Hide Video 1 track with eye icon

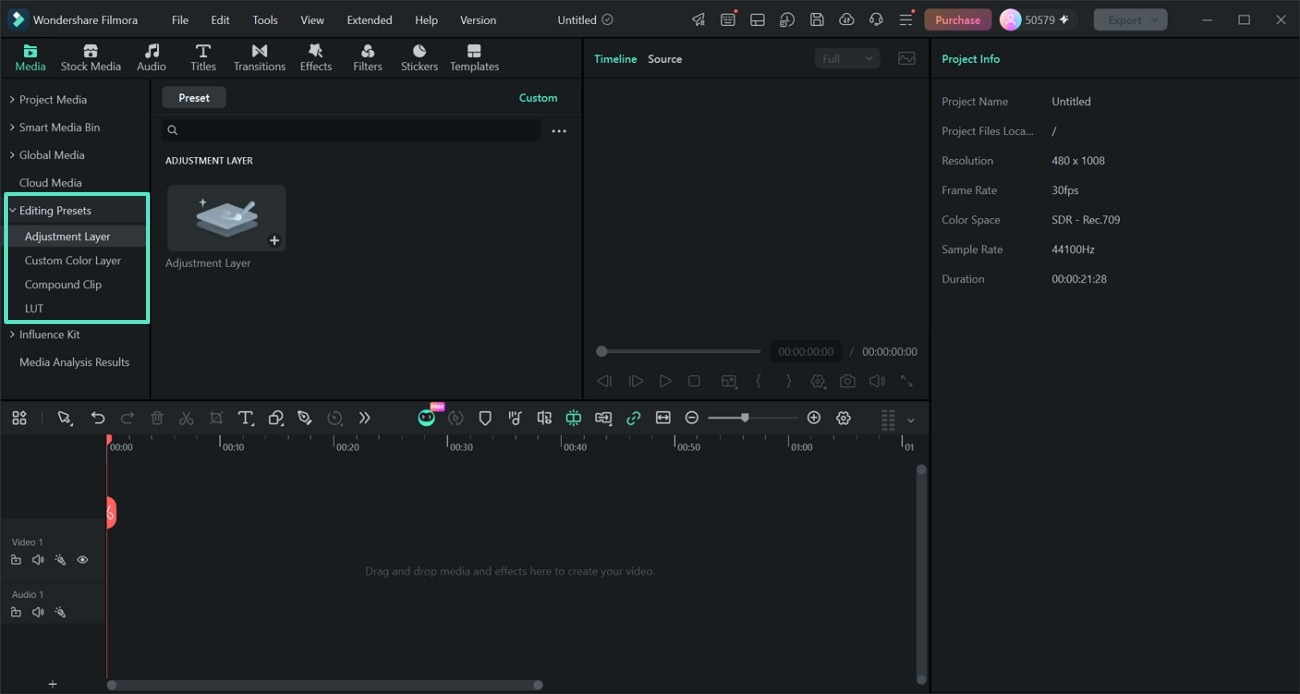click(83, 560)
